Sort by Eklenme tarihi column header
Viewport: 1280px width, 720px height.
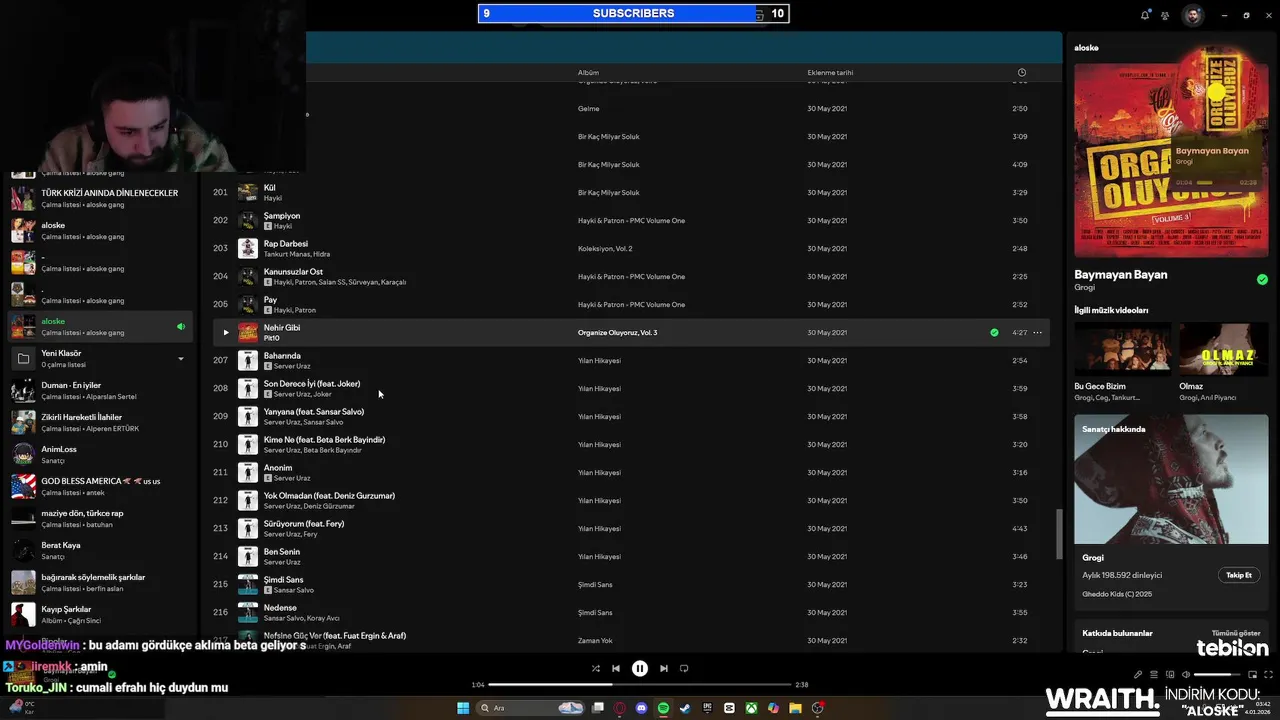(830, 72)
